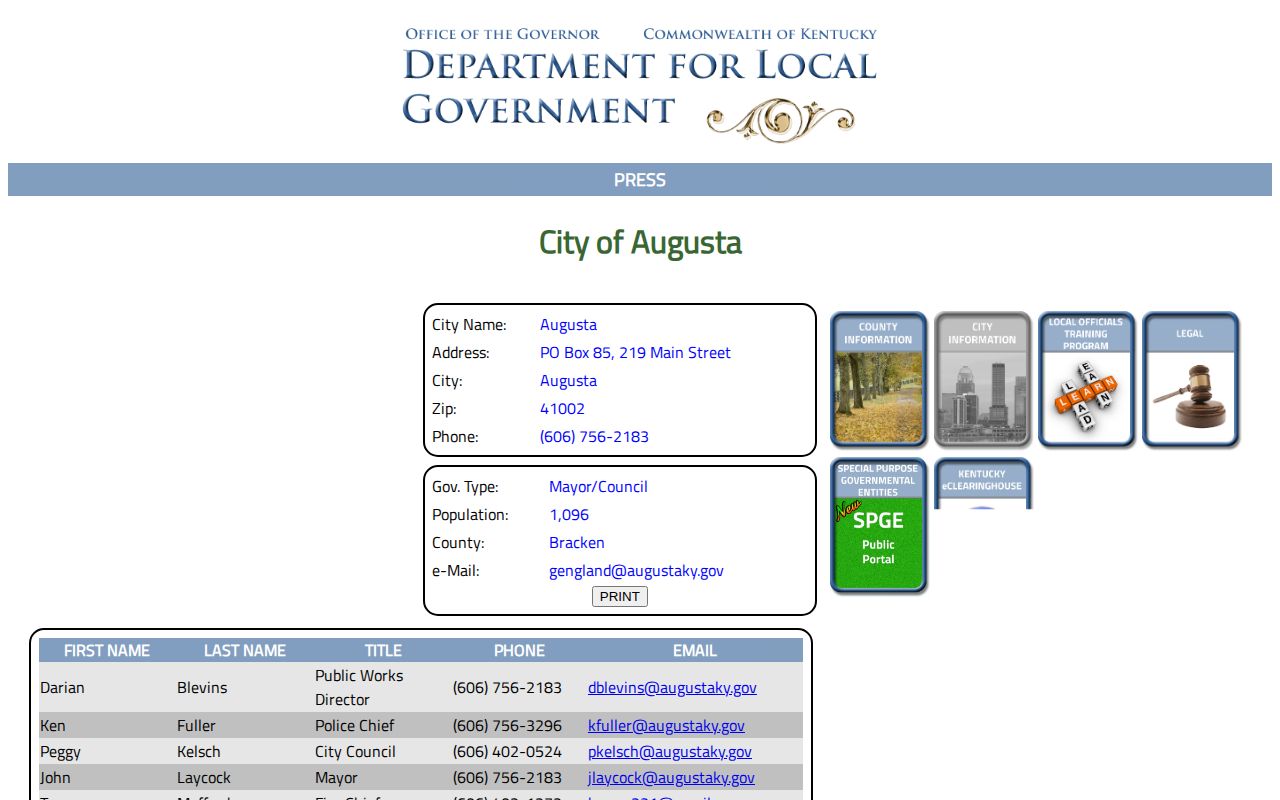Open the County Information tile
The width and height of the screenshot is (1280, 800).
(x=878, y=379)
